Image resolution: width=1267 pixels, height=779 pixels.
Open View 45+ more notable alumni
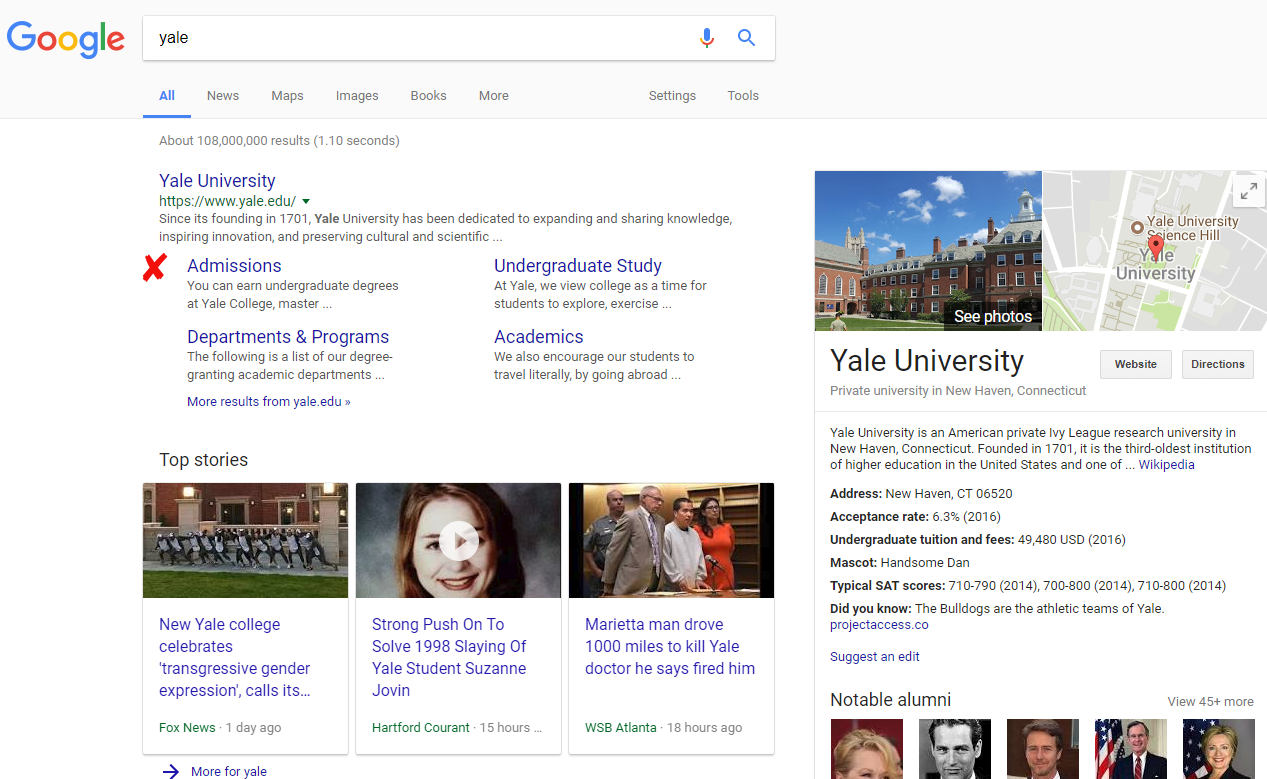(x=1210, y=701)
